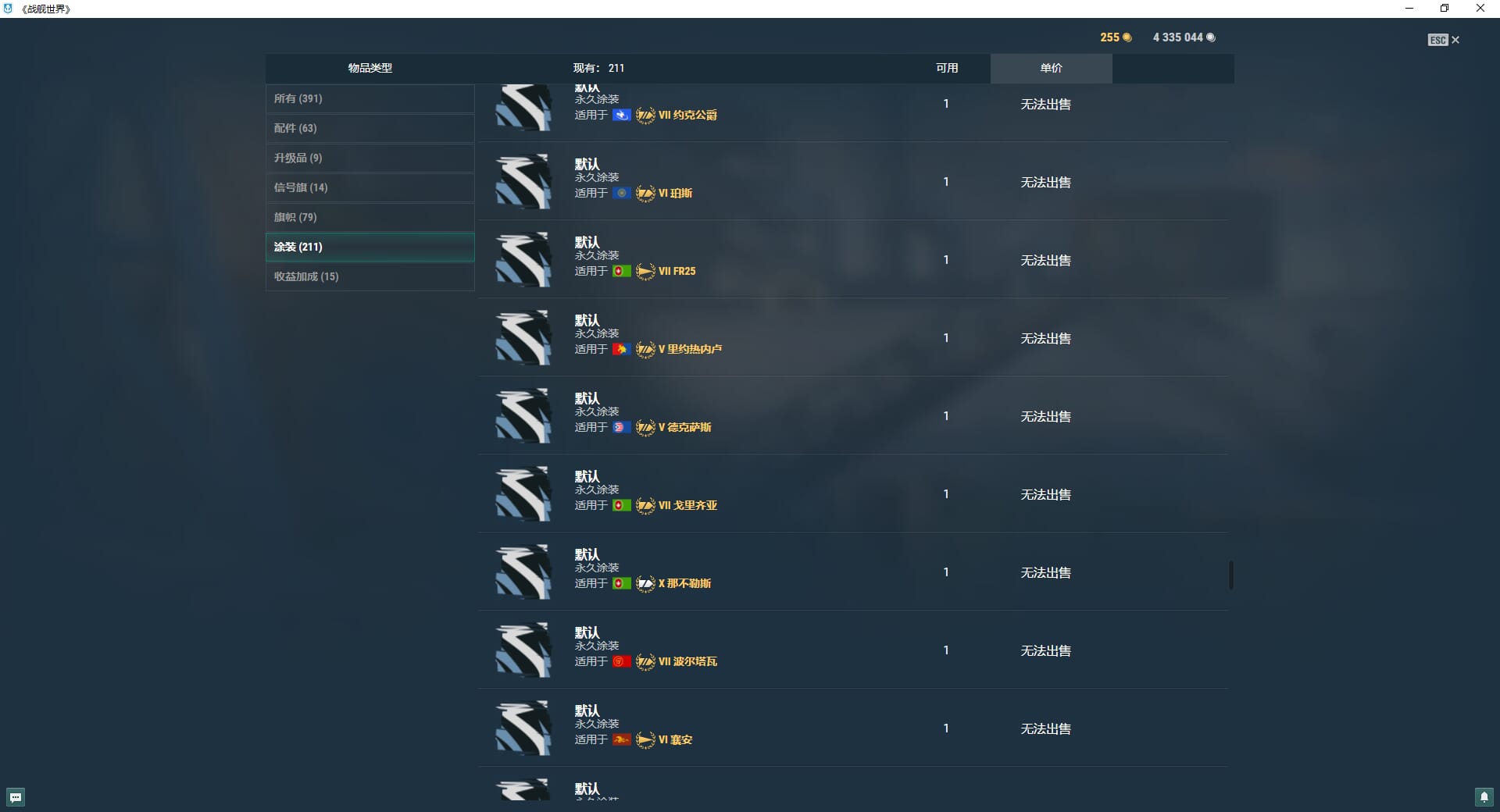Click the gold doubloons coin icon

1127,37
